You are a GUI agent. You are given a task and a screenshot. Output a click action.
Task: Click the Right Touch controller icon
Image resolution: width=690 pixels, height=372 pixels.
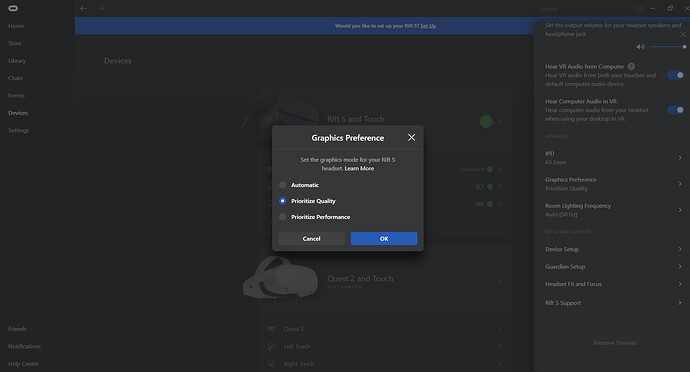coord(271,364)
